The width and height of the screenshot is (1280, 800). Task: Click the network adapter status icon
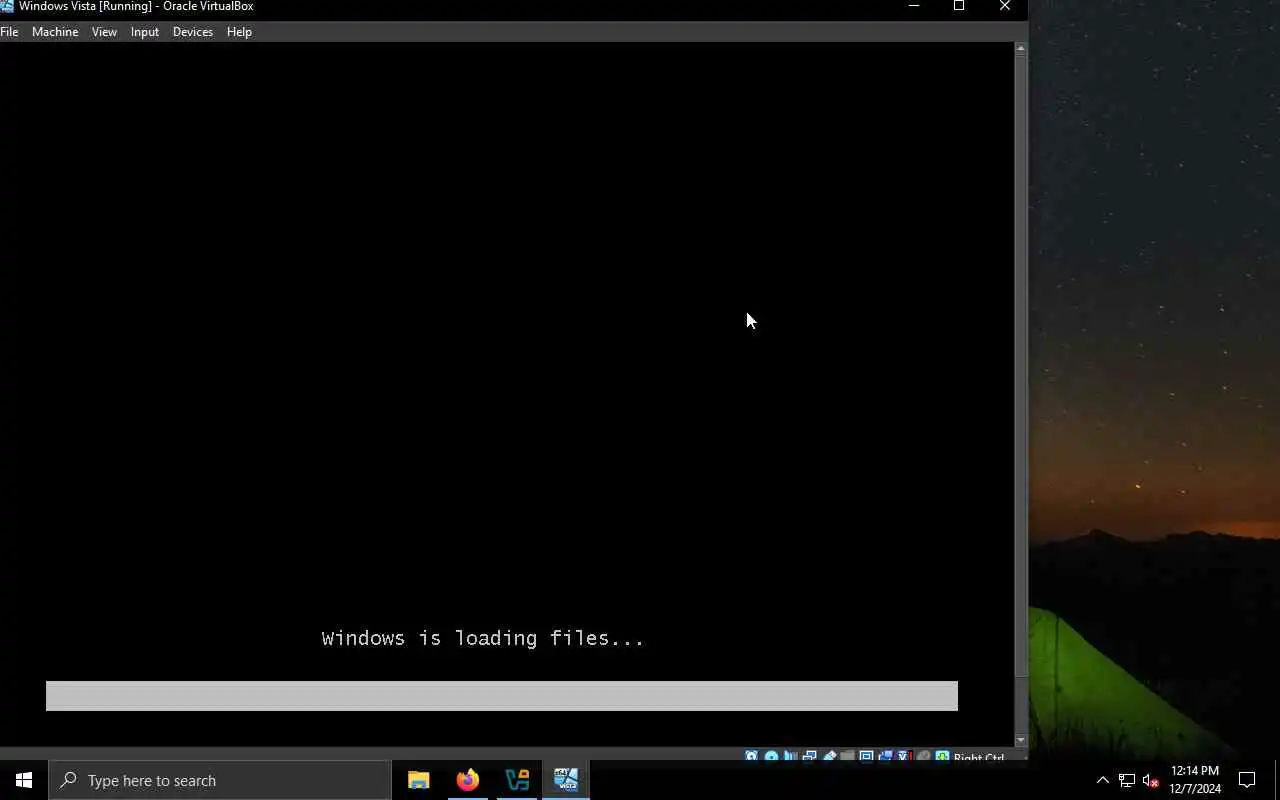[x=810, y=756]
